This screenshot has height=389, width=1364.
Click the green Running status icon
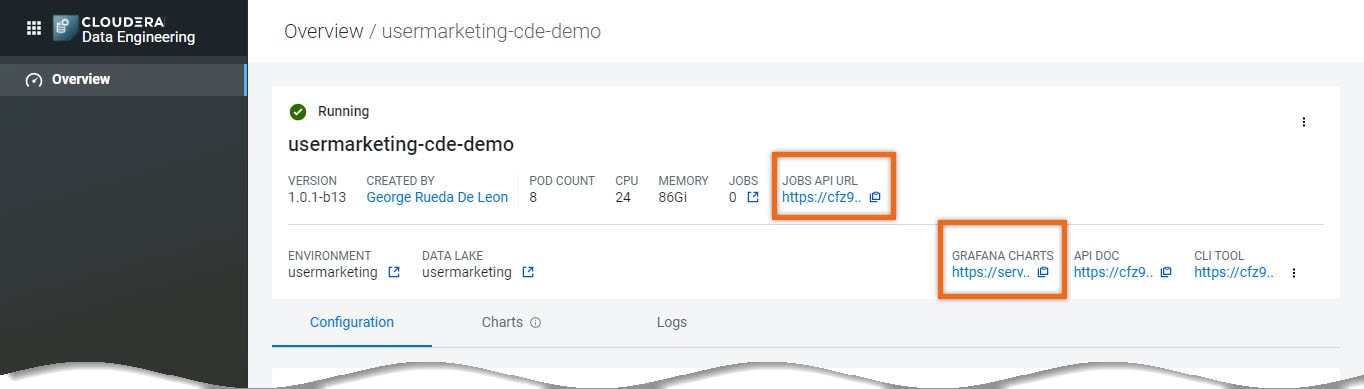coord(298,112)
